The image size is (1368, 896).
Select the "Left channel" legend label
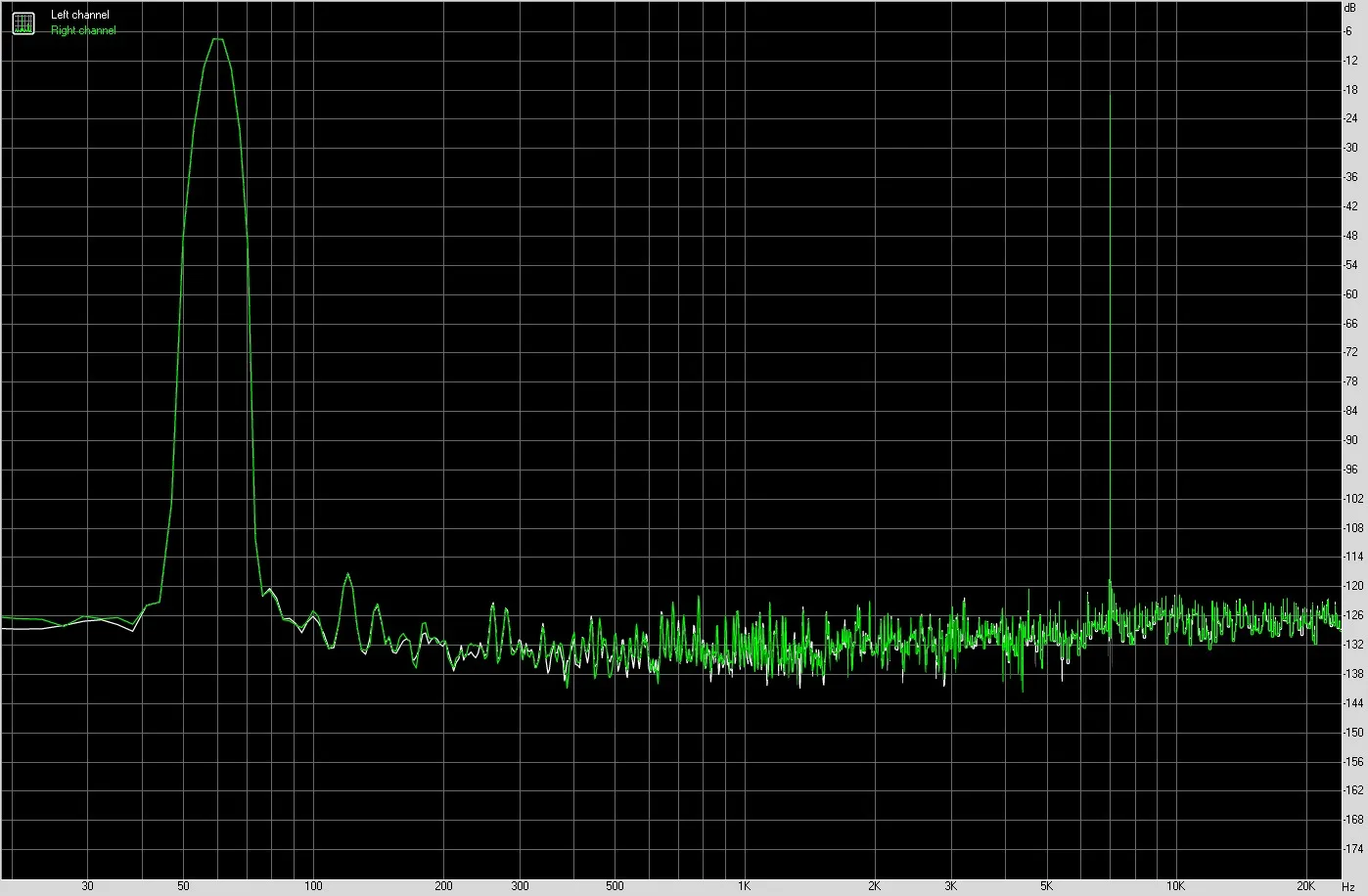pos(80,16)
